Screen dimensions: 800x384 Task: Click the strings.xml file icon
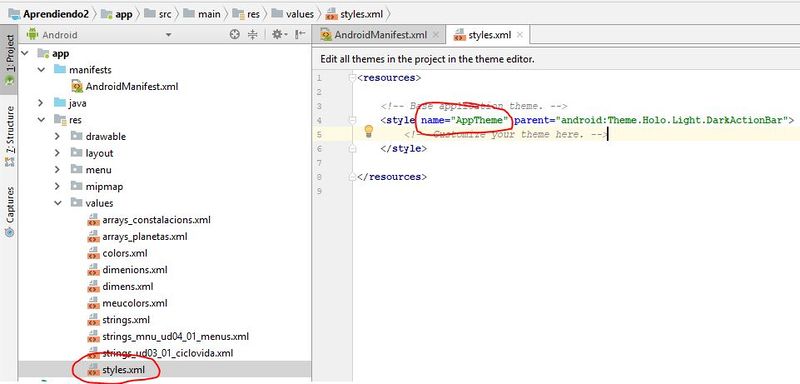pyautogui.click(x=93, y=320)
